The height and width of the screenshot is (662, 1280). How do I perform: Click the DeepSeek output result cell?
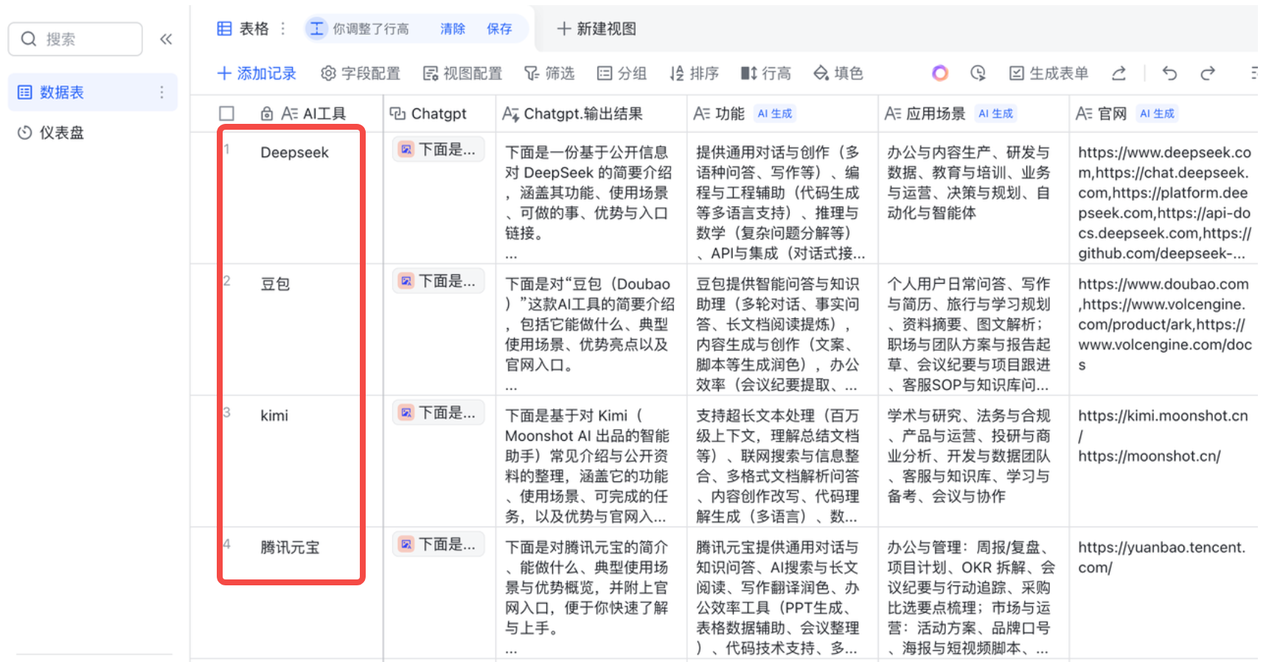(x=591, y=197)
